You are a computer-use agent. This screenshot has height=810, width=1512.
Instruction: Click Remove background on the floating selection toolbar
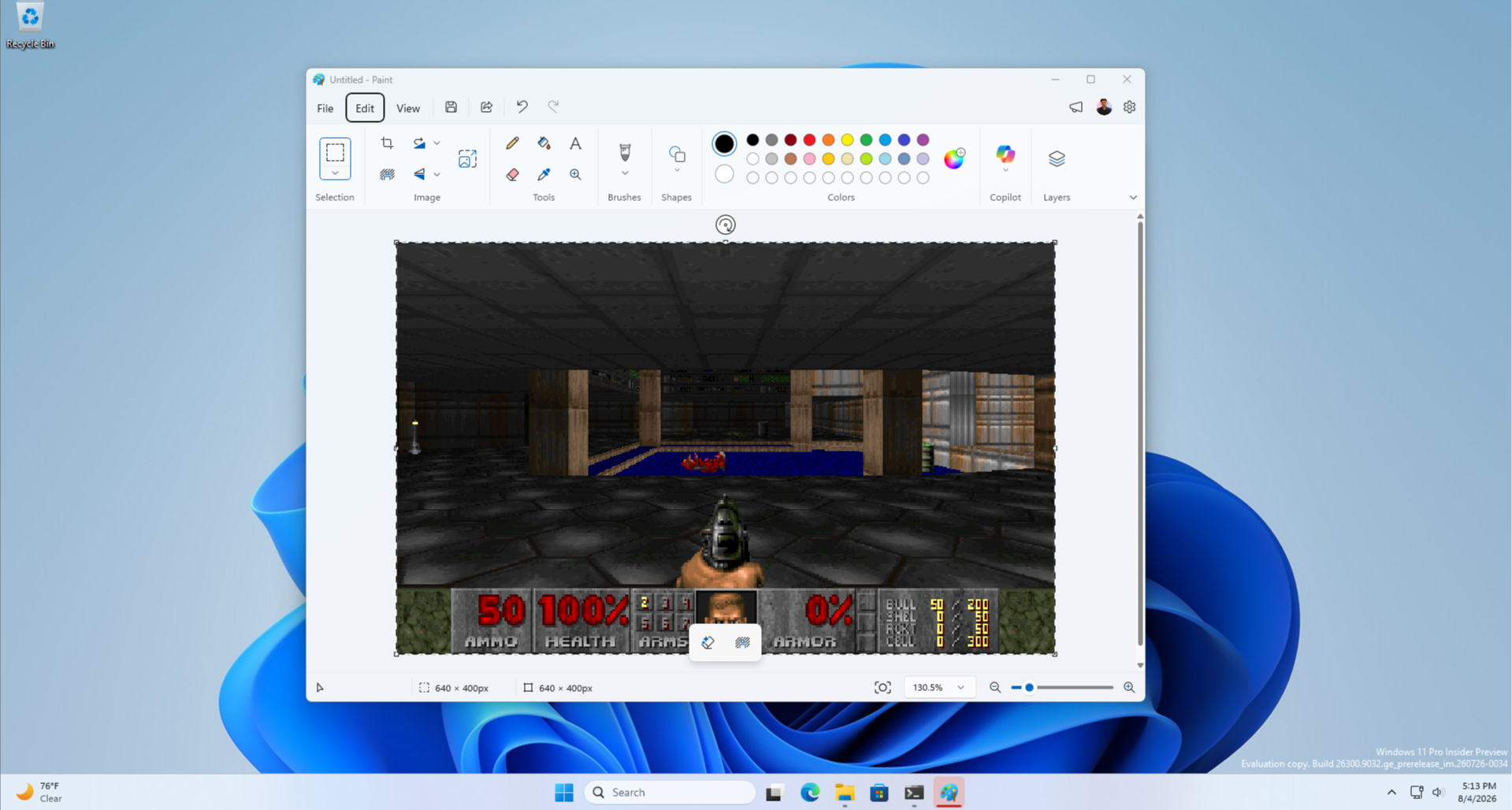742,643
